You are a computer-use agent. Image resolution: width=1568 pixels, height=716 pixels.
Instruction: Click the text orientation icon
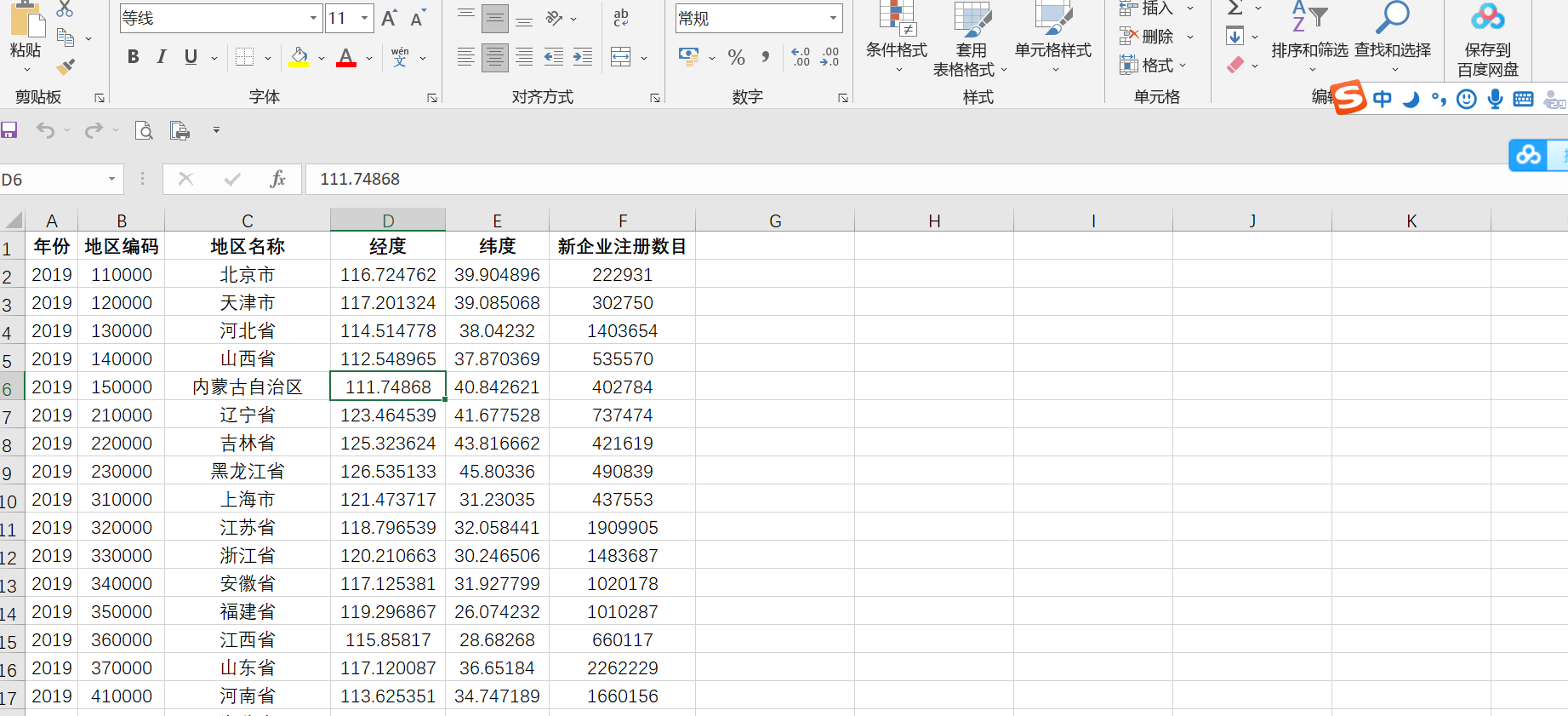tap(555, 18)
